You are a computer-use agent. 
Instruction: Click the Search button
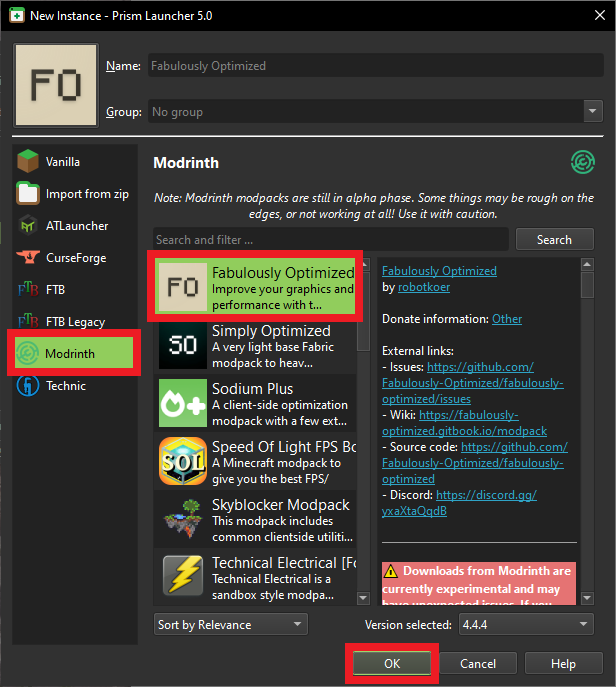coord(555,240)
